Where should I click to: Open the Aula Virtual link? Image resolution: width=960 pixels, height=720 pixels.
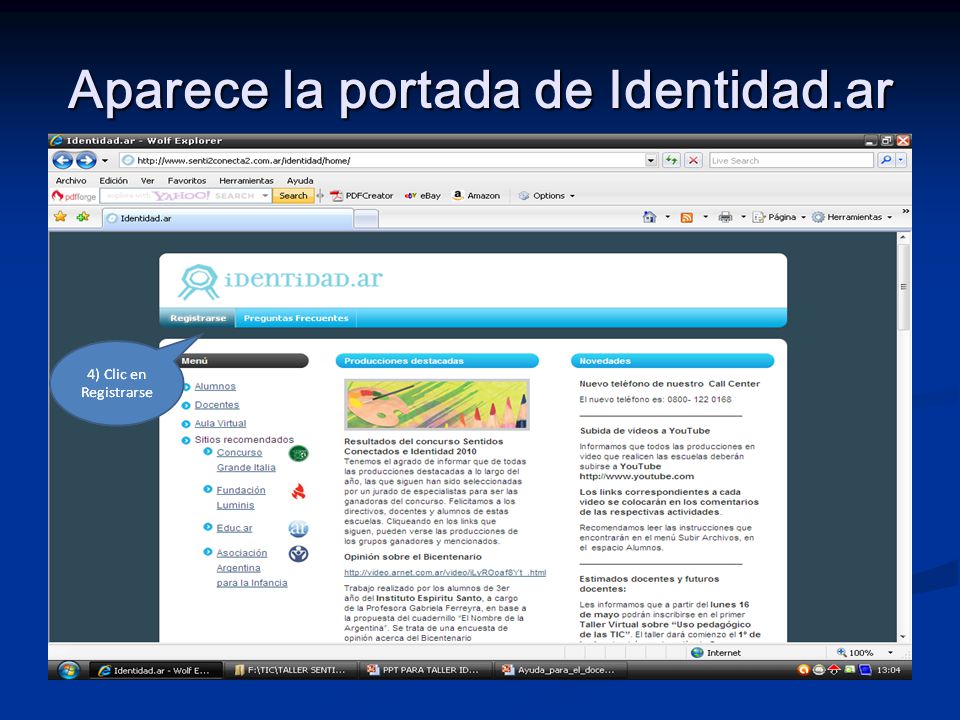pos(220,423)
